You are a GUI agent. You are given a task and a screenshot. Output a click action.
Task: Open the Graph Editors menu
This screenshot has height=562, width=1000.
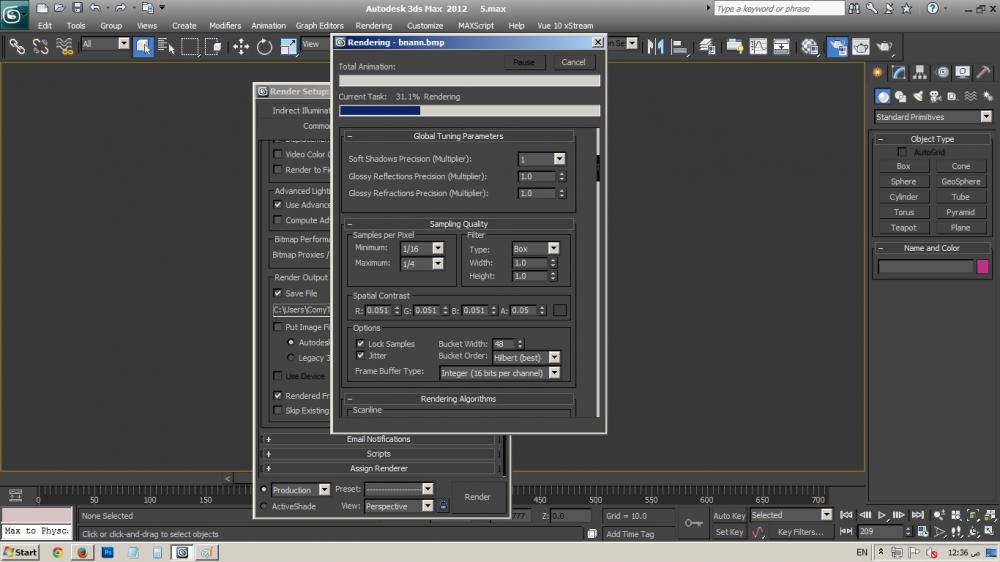(319, 26)
